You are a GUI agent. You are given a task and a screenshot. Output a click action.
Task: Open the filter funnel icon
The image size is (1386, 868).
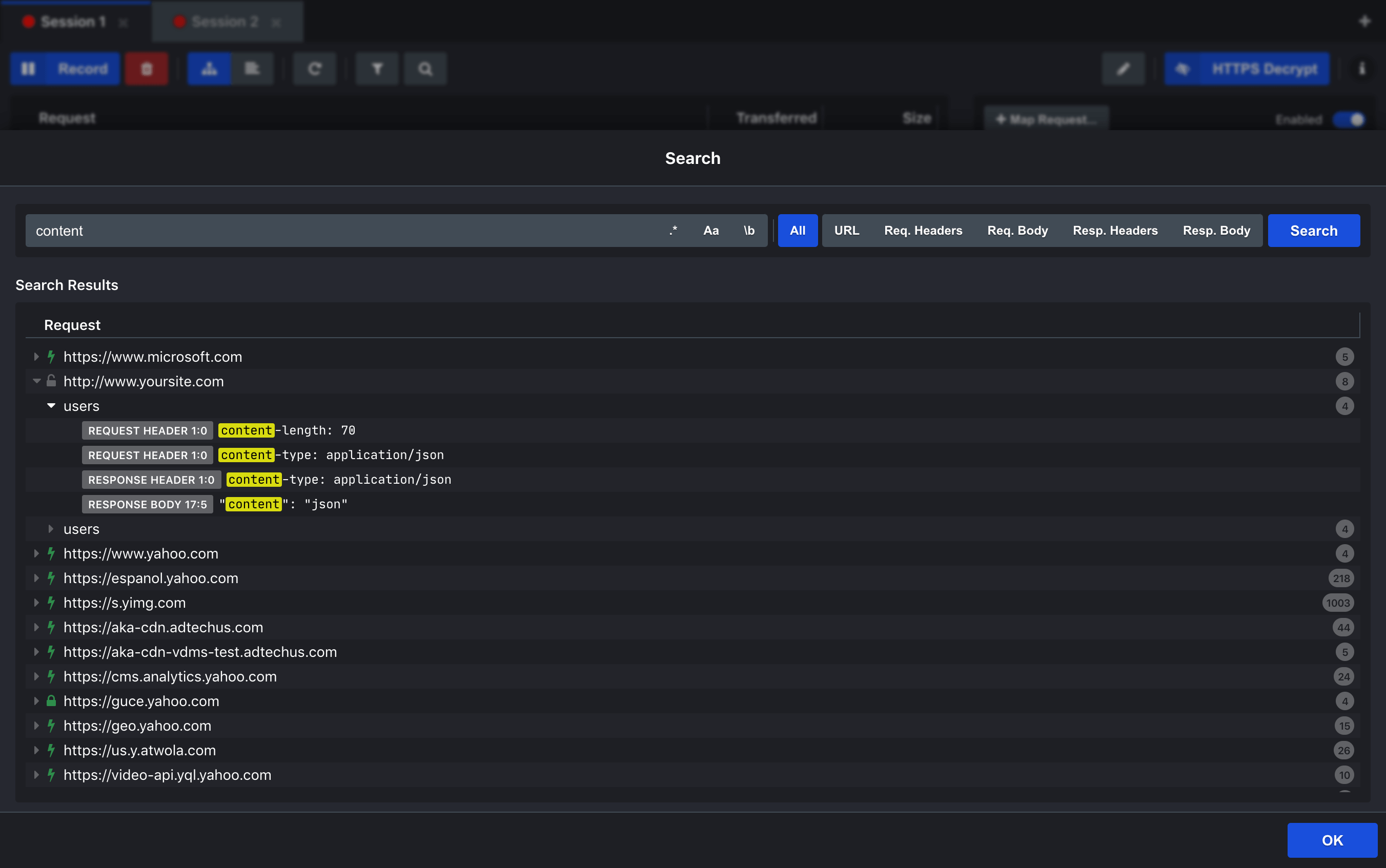(x=377, y=69)
